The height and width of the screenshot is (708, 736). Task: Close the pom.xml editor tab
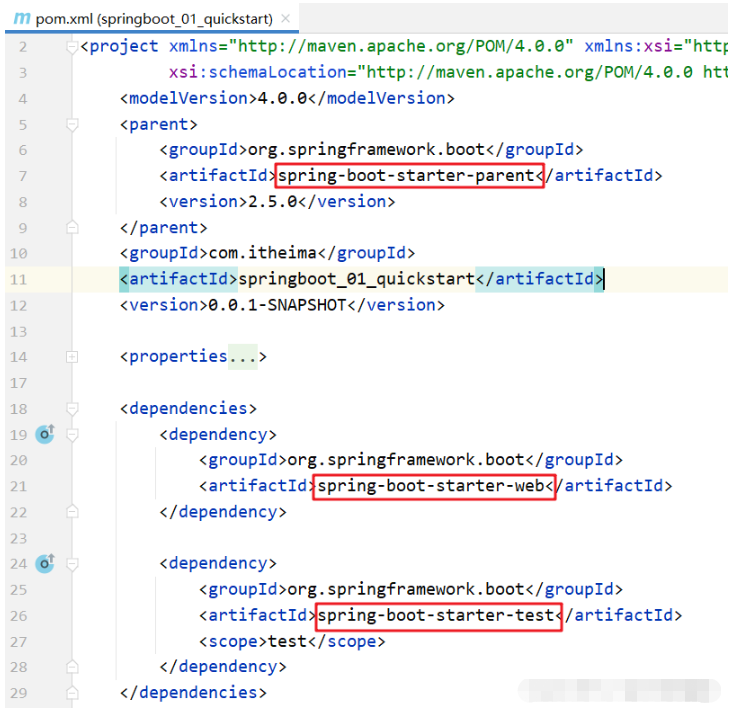tap(288, 19)
